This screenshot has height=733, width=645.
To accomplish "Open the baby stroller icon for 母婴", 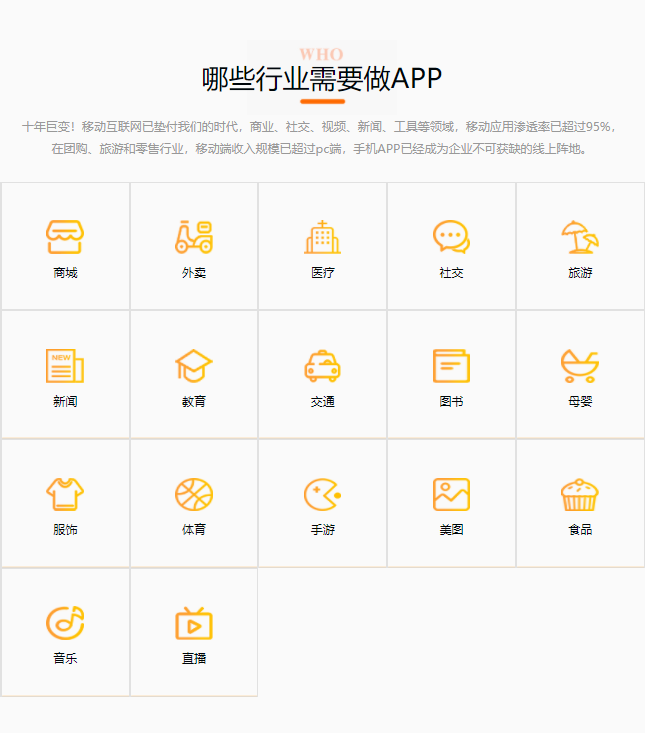I will tap(580, 366).
